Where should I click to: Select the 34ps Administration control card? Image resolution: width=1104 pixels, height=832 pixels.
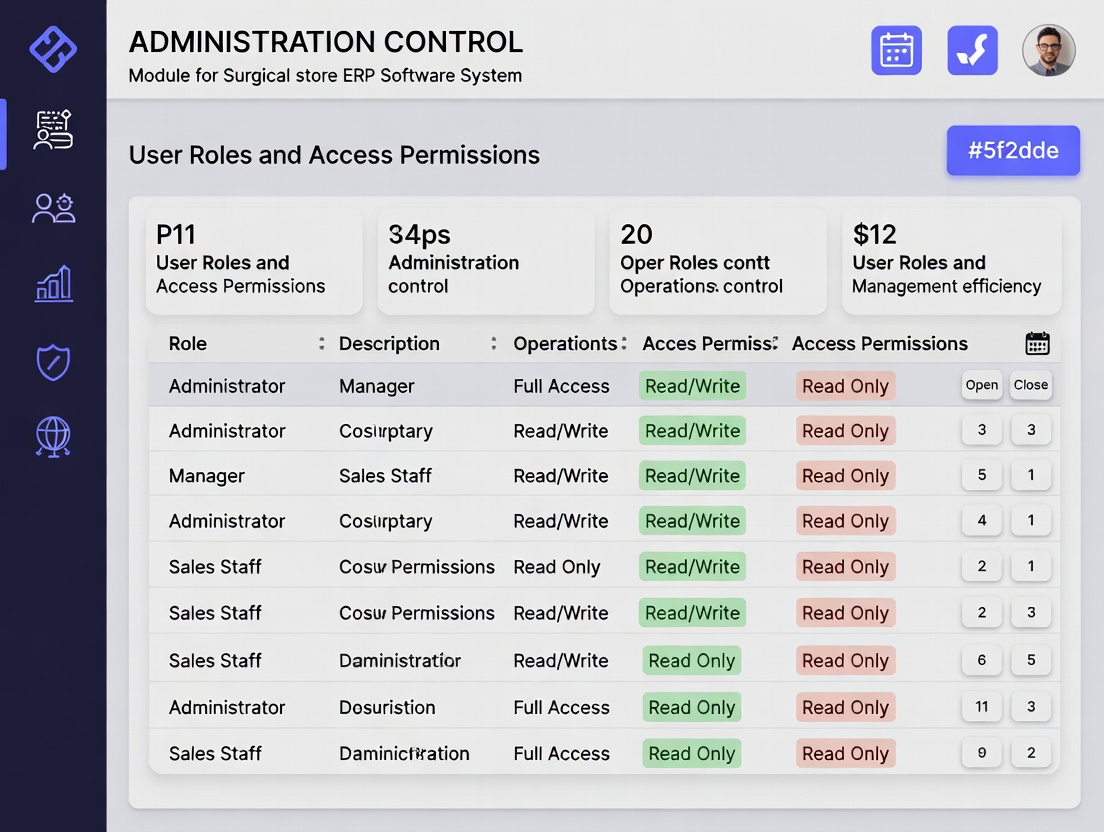(x=485, y=262)
